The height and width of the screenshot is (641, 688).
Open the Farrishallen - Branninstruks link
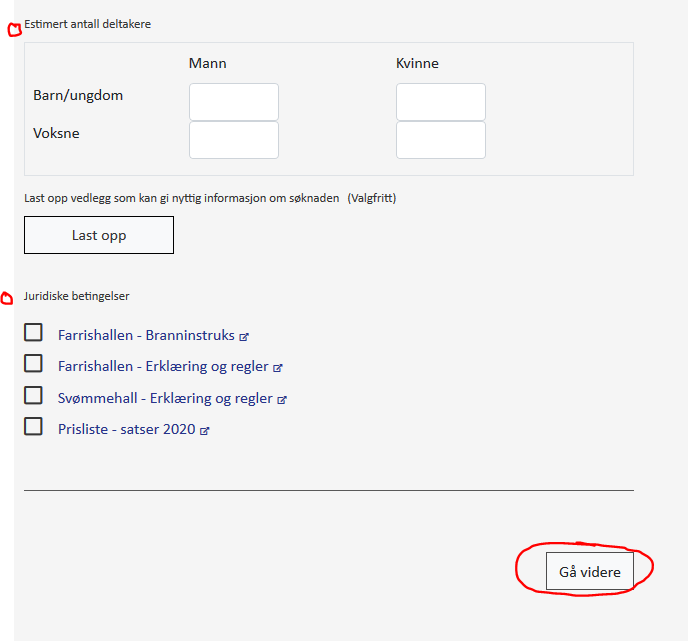coord(147,335)
